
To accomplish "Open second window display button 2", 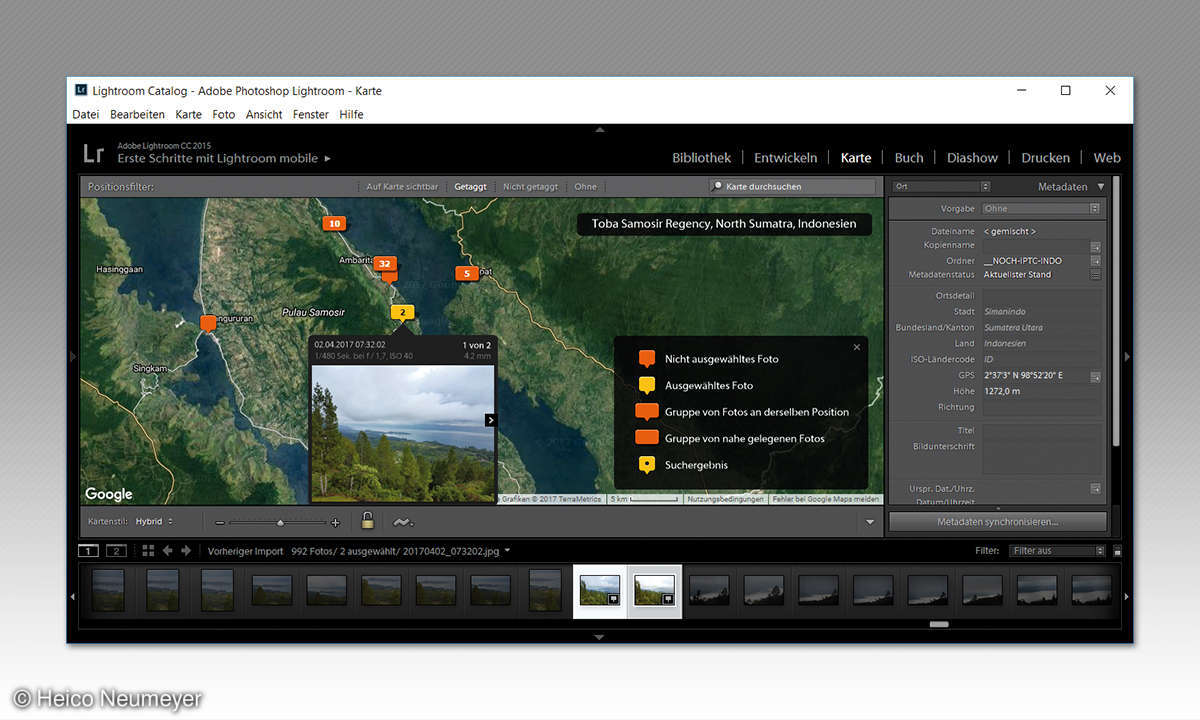I will pyautogui.click(x=116, y=550).
